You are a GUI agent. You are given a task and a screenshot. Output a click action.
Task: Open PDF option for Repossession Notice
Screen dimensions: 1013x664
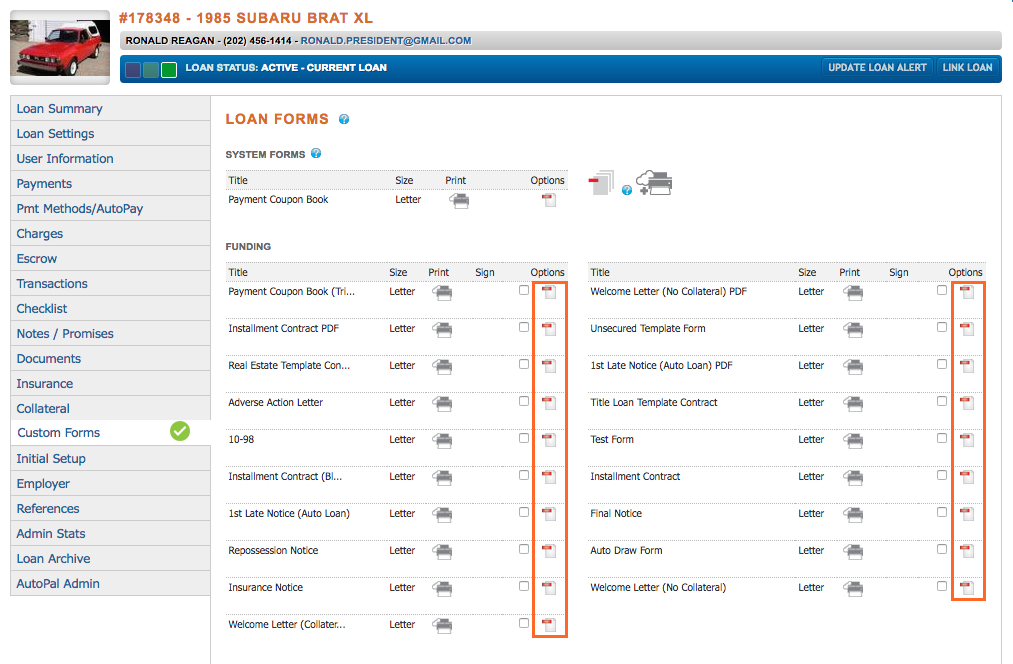[549, 551]
